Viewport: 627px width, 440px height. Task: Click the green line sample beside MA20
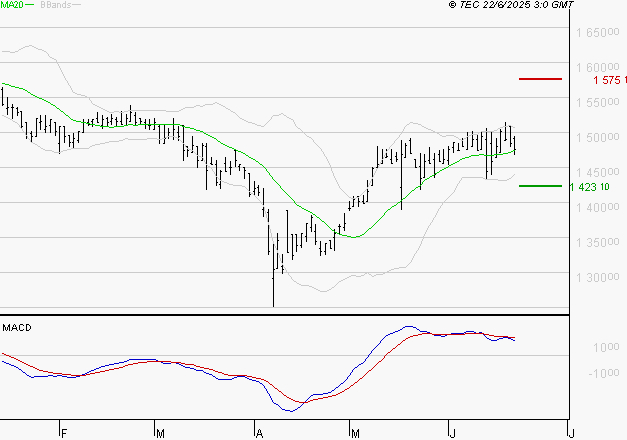tap(30, 5)
